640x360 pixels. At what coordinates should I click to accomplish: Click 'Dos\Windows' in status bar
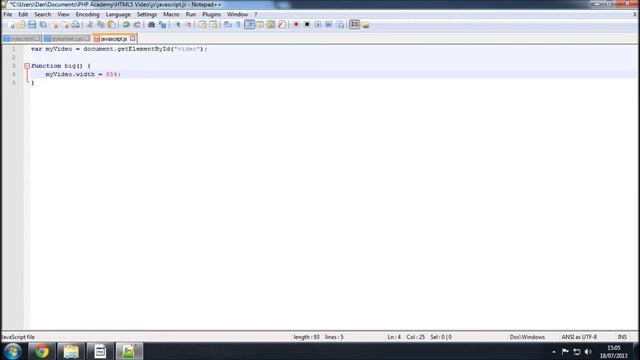click(x=527, y=337)
